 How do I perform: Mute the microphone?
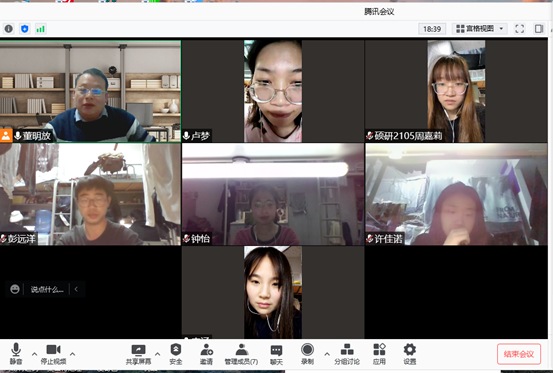coord(16,354)
